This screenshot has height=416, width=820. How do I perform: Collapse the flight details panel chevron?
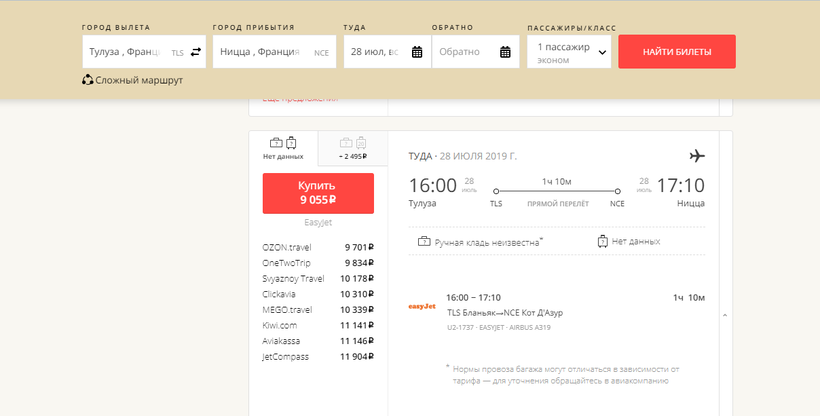click(724, 316)
